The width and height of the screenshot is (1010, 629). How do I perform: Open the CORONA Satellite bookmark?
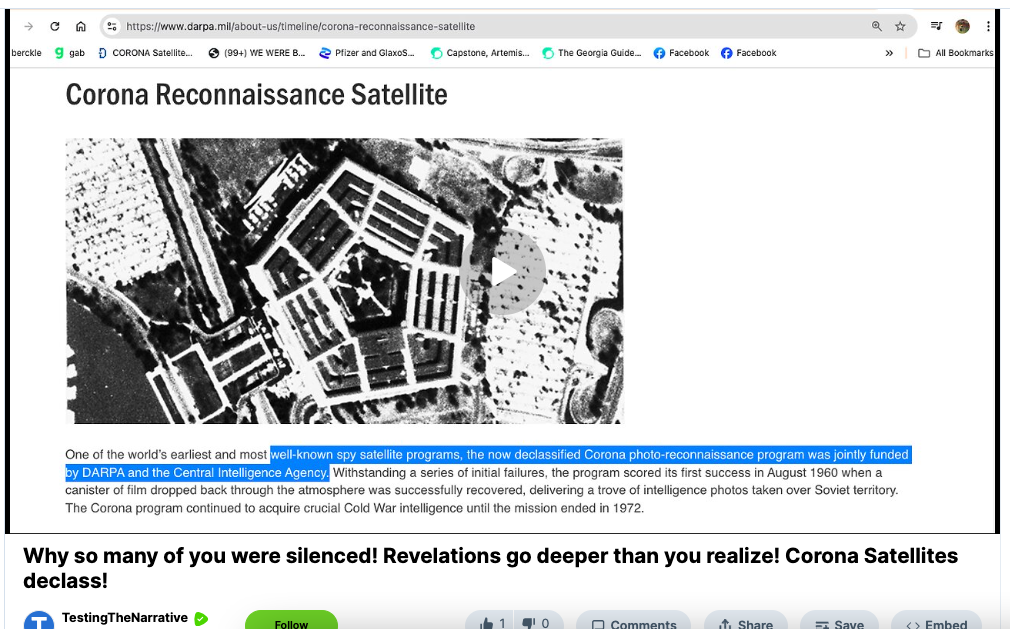tap(145, 53)
